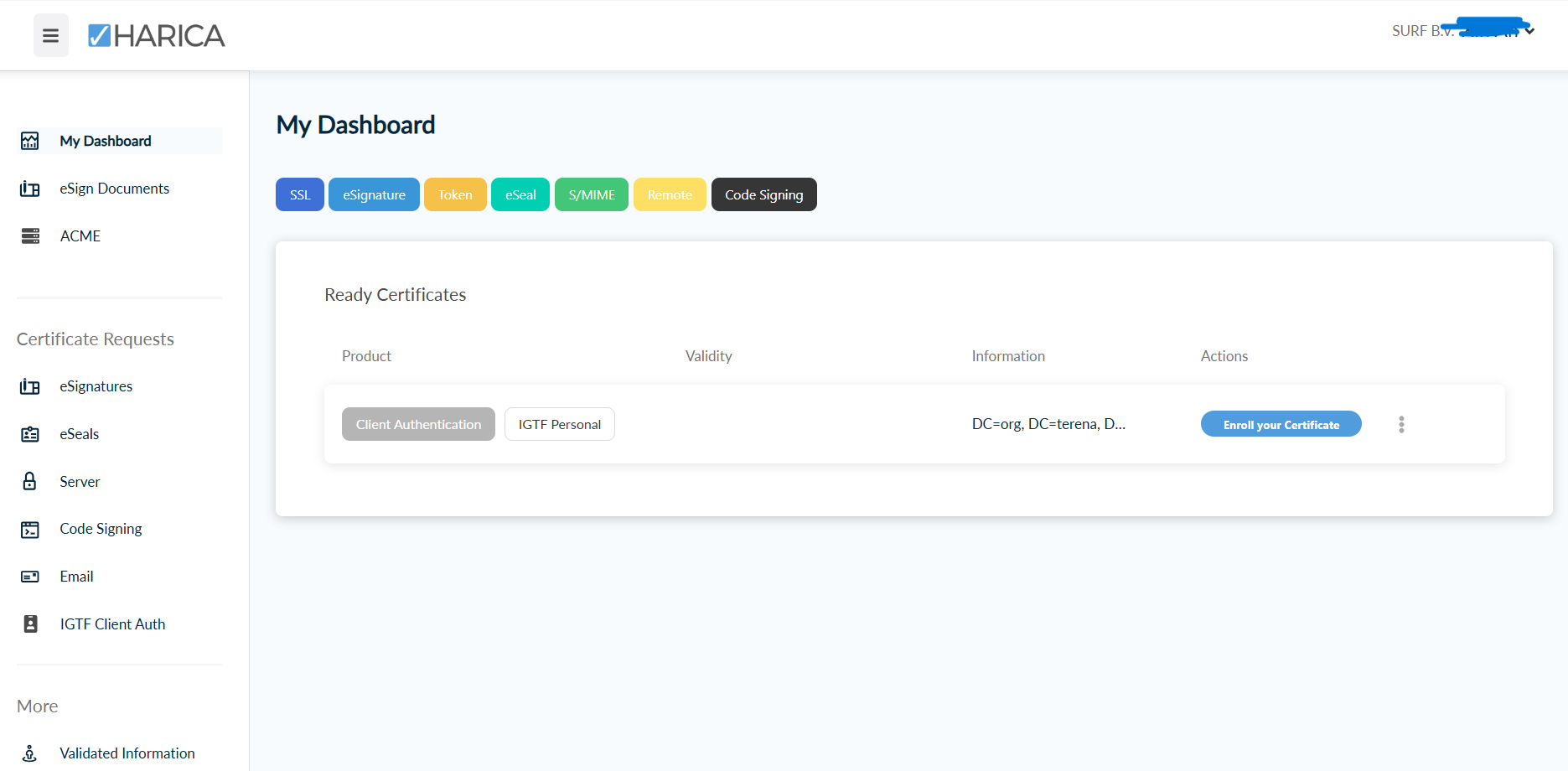The height and width of the screenshot is (771, 1568).
Task: Click the ACME server stack icon
Action: 30,236
